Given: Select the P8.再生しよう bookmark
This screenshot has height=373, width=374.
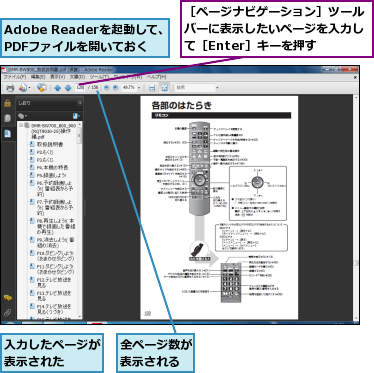Looking at the screenshot, I should (x=56, y=226).
